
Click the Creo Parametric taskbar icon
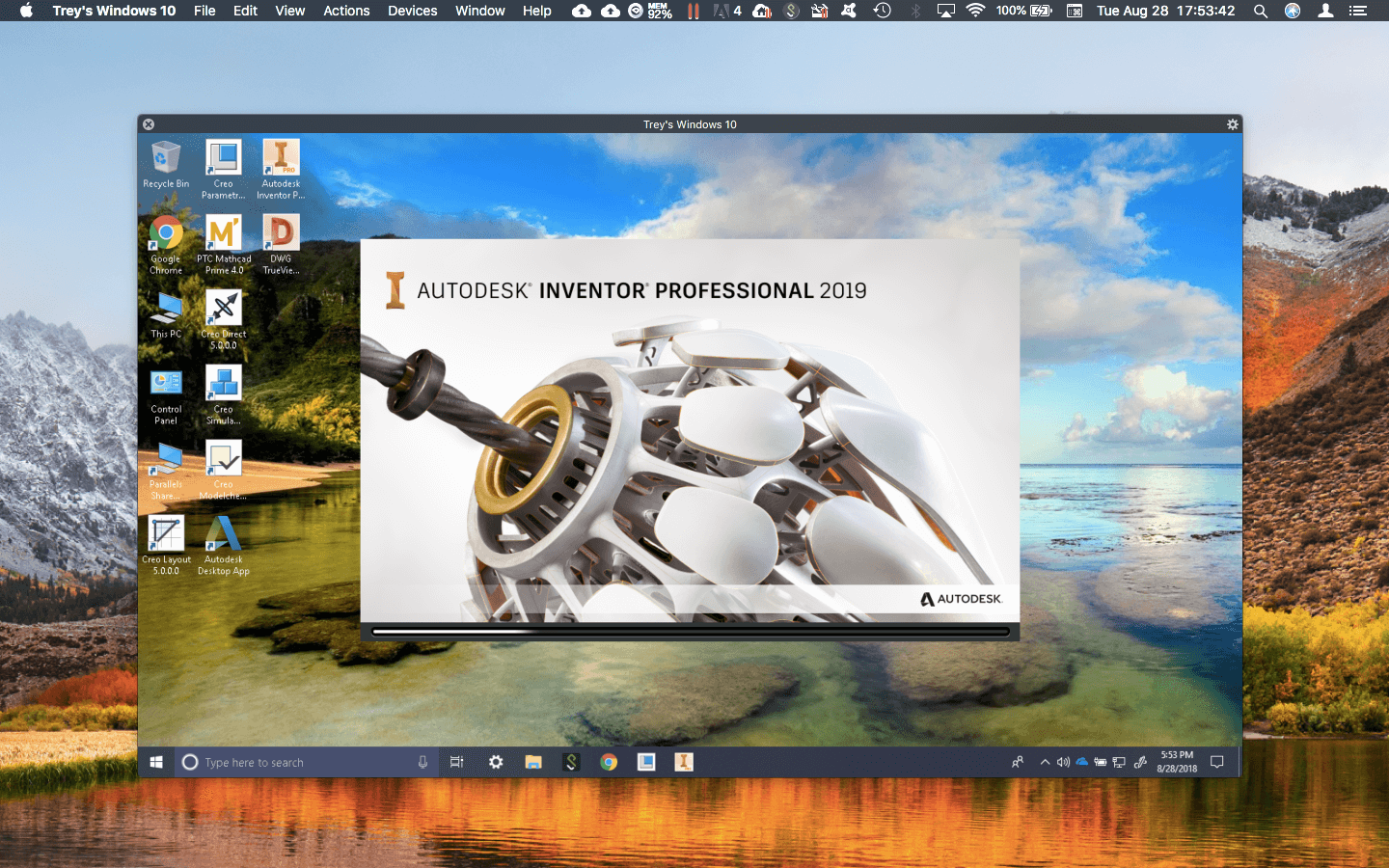coord(646,762)
